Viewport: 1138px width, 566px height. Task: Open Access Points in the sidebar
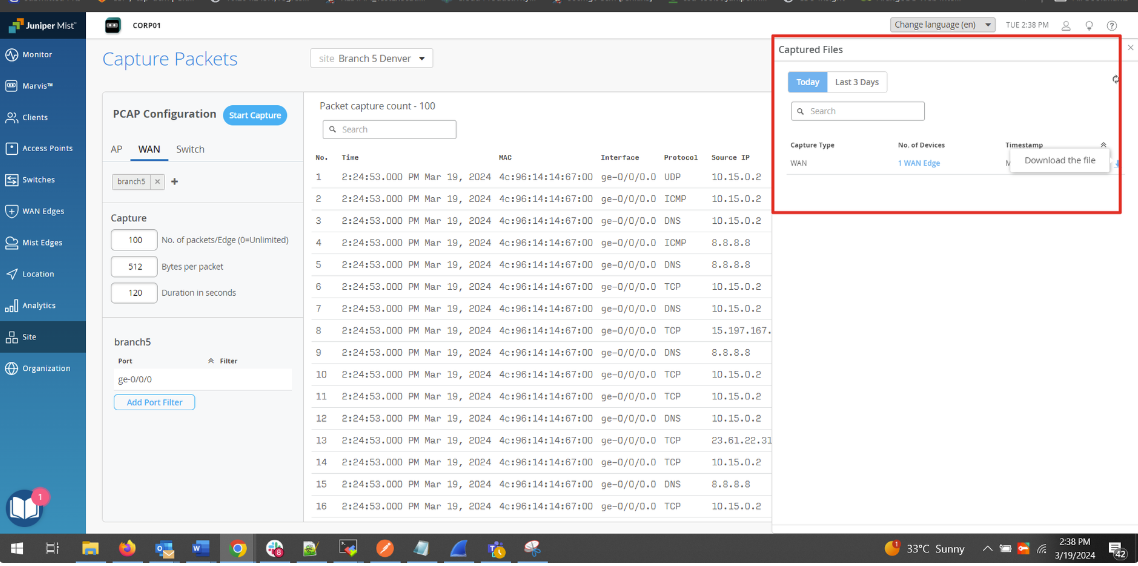(x=43, y=148)
